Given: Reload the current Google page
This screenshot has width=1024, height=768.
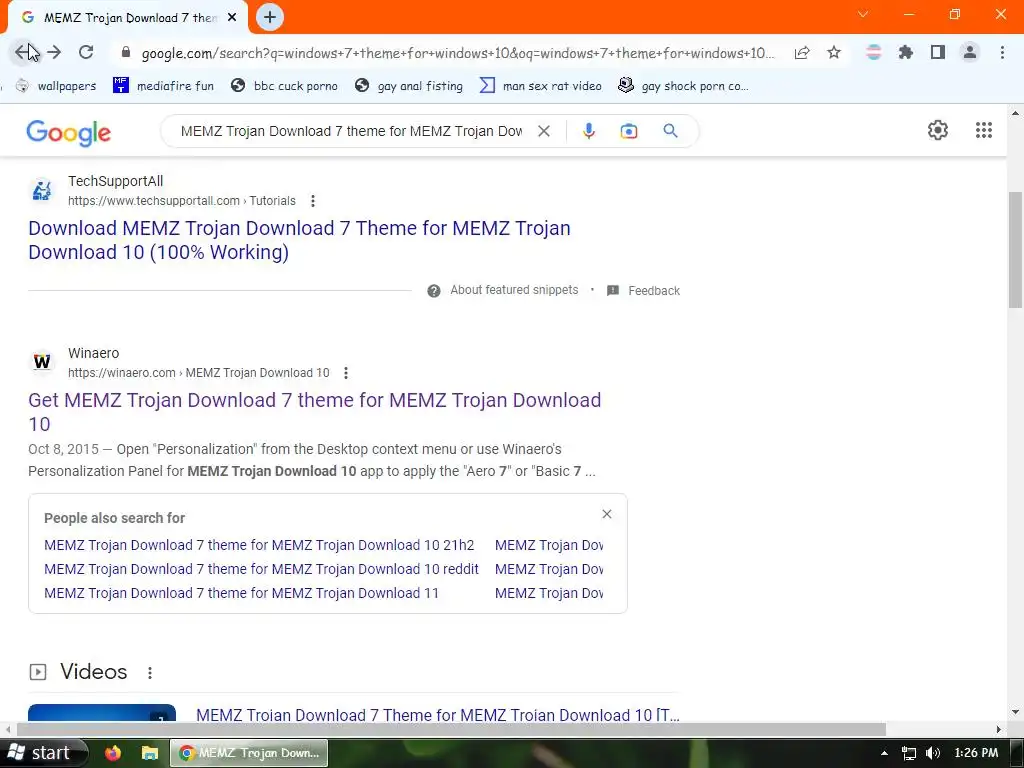Looking at the screenshot, I should (86, 52).
